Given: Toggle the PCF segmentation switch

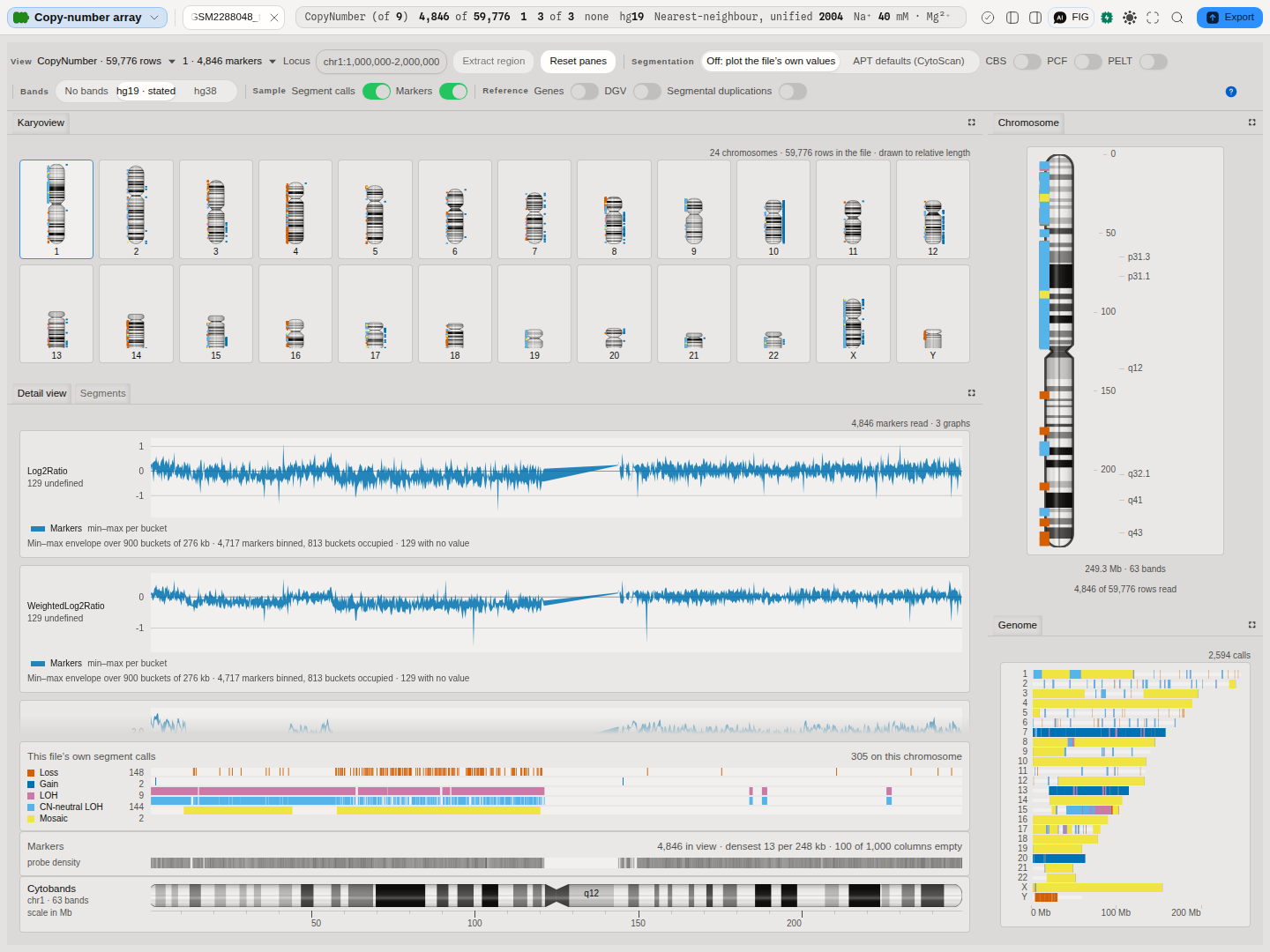Looking at the screenshot, I should (1087, 62).
